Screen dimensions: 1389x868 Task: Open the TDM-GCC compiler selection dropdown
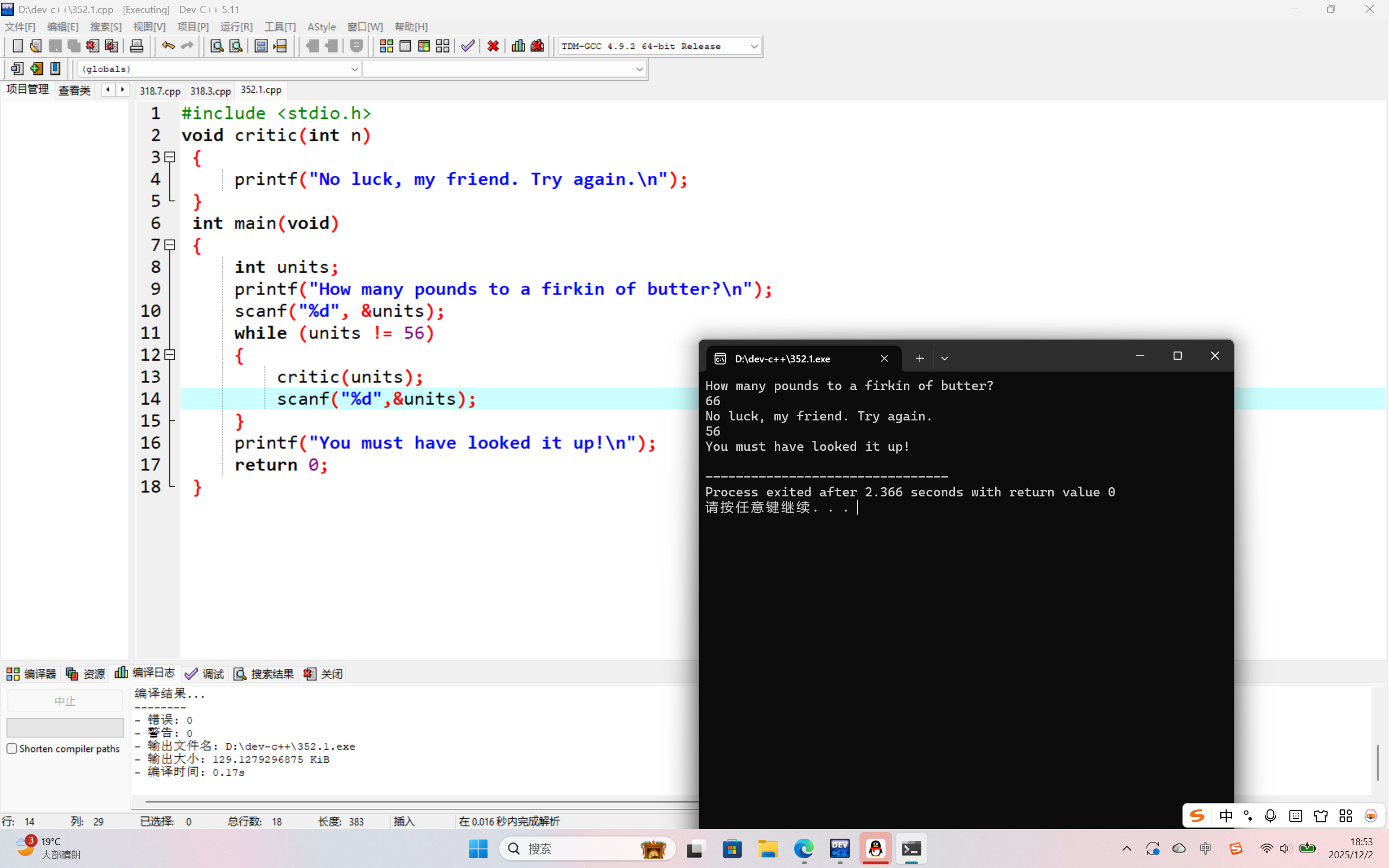[x=754, y=46]
